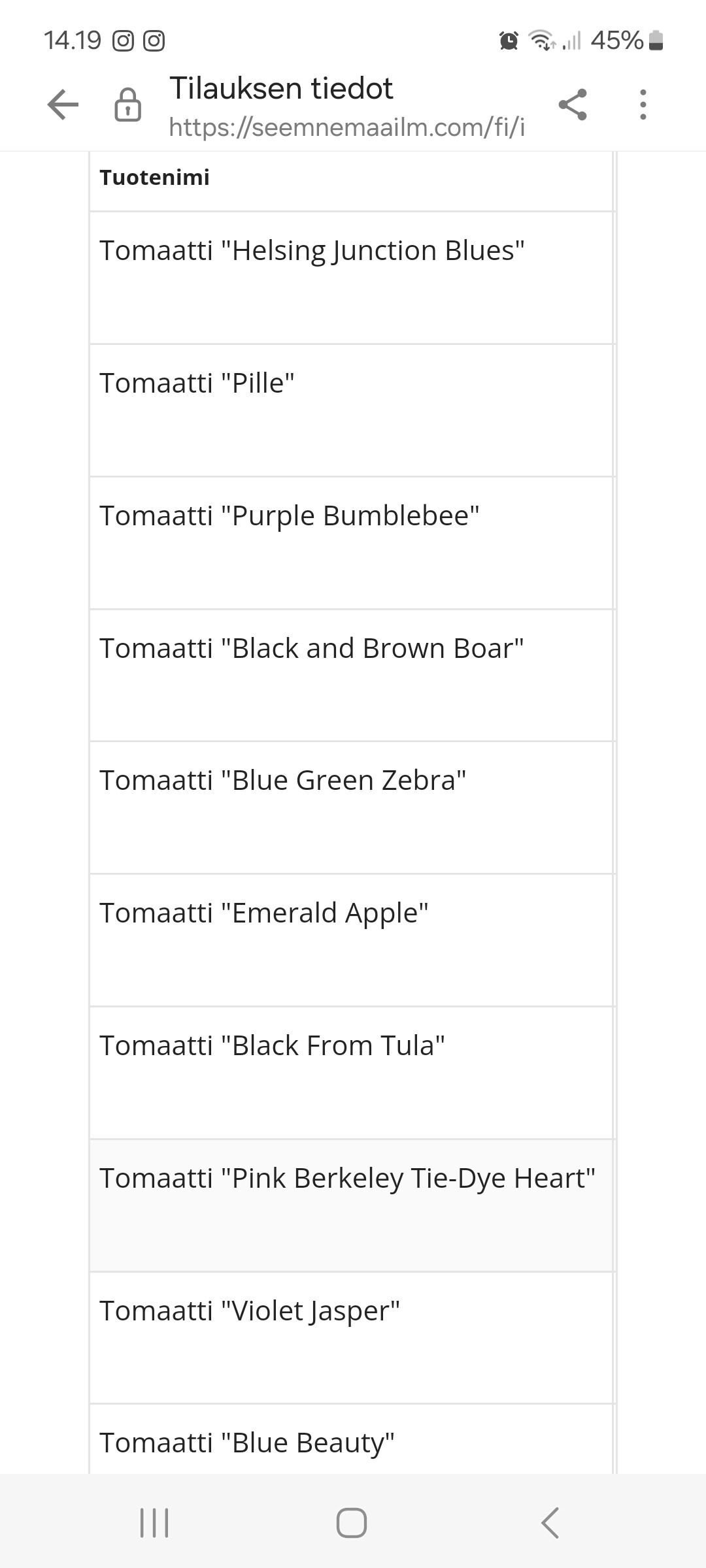Screen dimensions: 706x1568
Task: Tap Tomaatti "Blue Green Zebra" row
Action: 282,781
